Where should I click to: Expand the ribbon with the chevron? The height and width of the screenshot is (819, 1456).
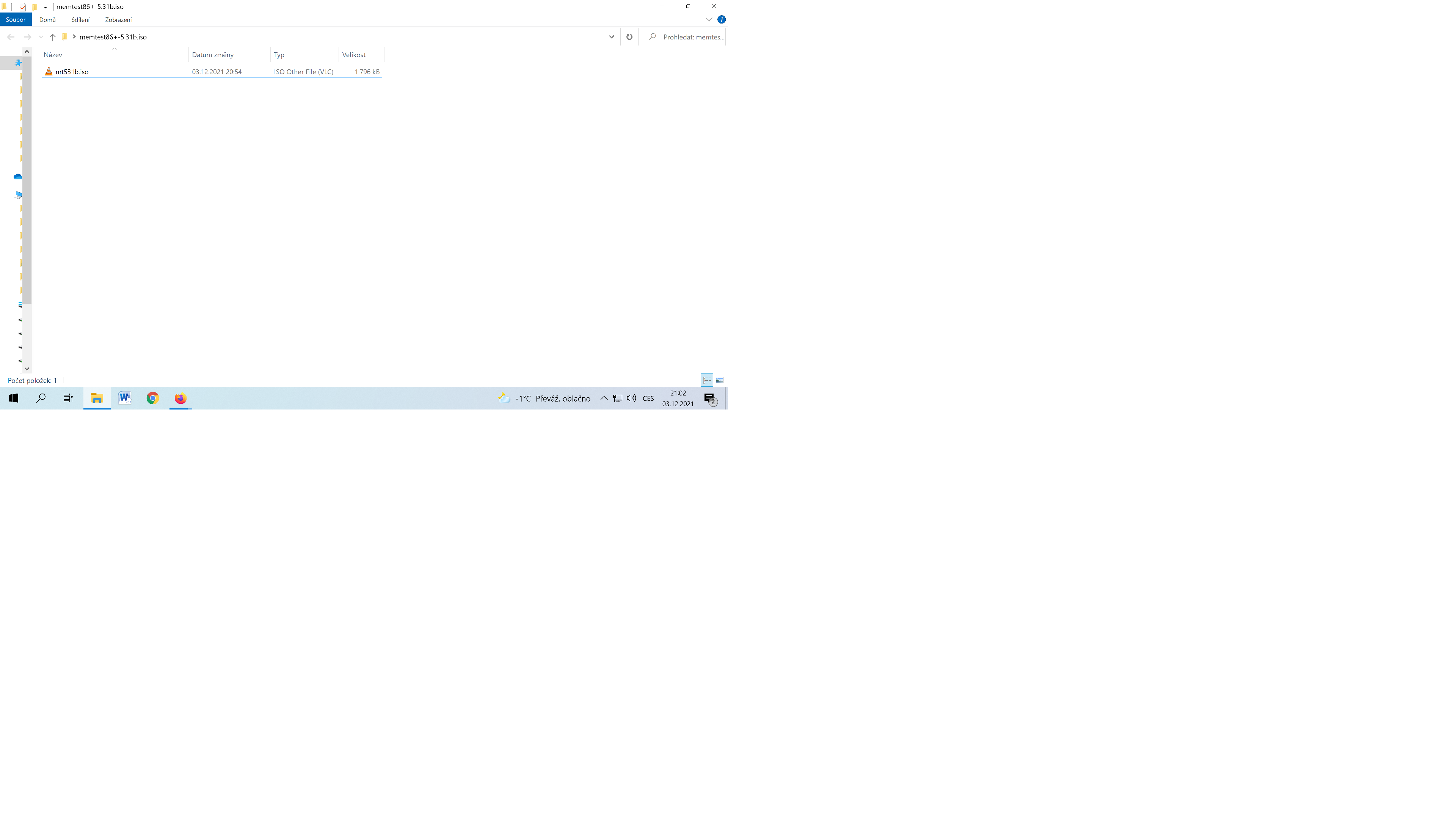coord(709,20)
